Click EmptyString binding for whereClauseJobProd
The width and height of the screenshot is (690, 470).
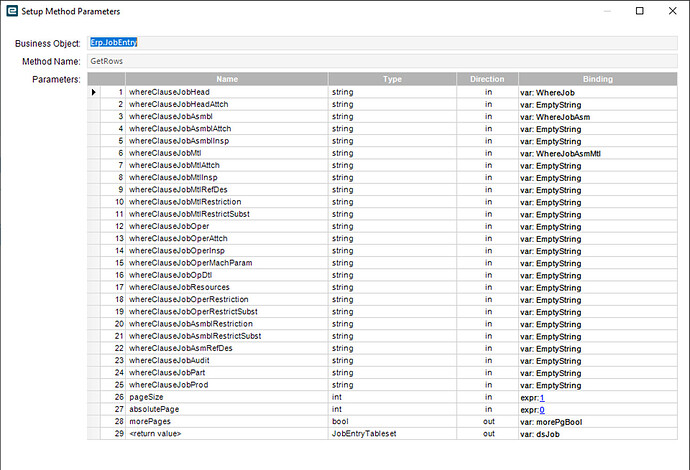point(598,385)
